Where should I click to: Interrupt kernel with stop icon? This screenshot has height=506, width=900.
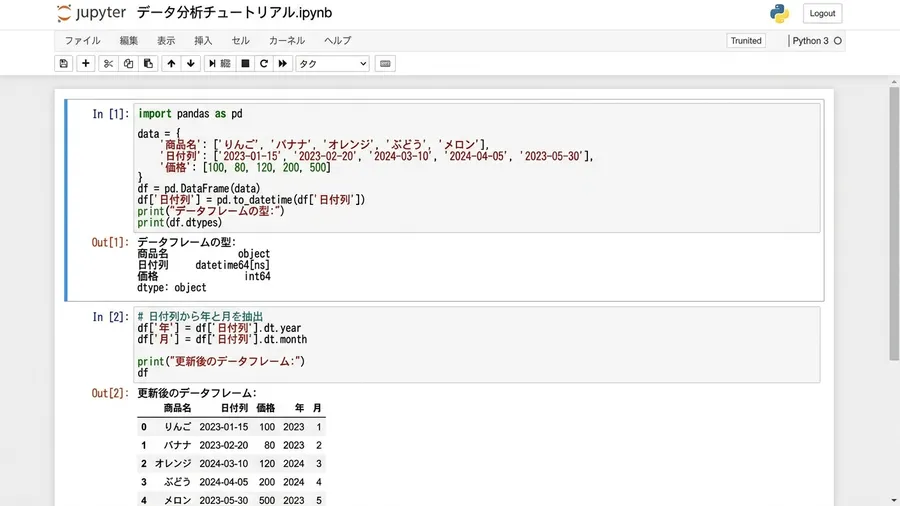245,64
